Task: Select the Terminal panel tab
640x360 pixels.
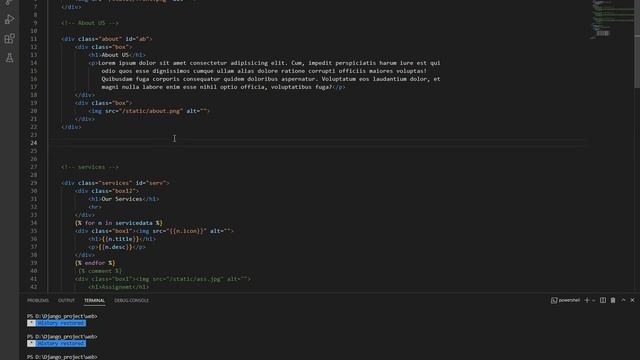Action: pyautogui.click(x=94, y=300)
